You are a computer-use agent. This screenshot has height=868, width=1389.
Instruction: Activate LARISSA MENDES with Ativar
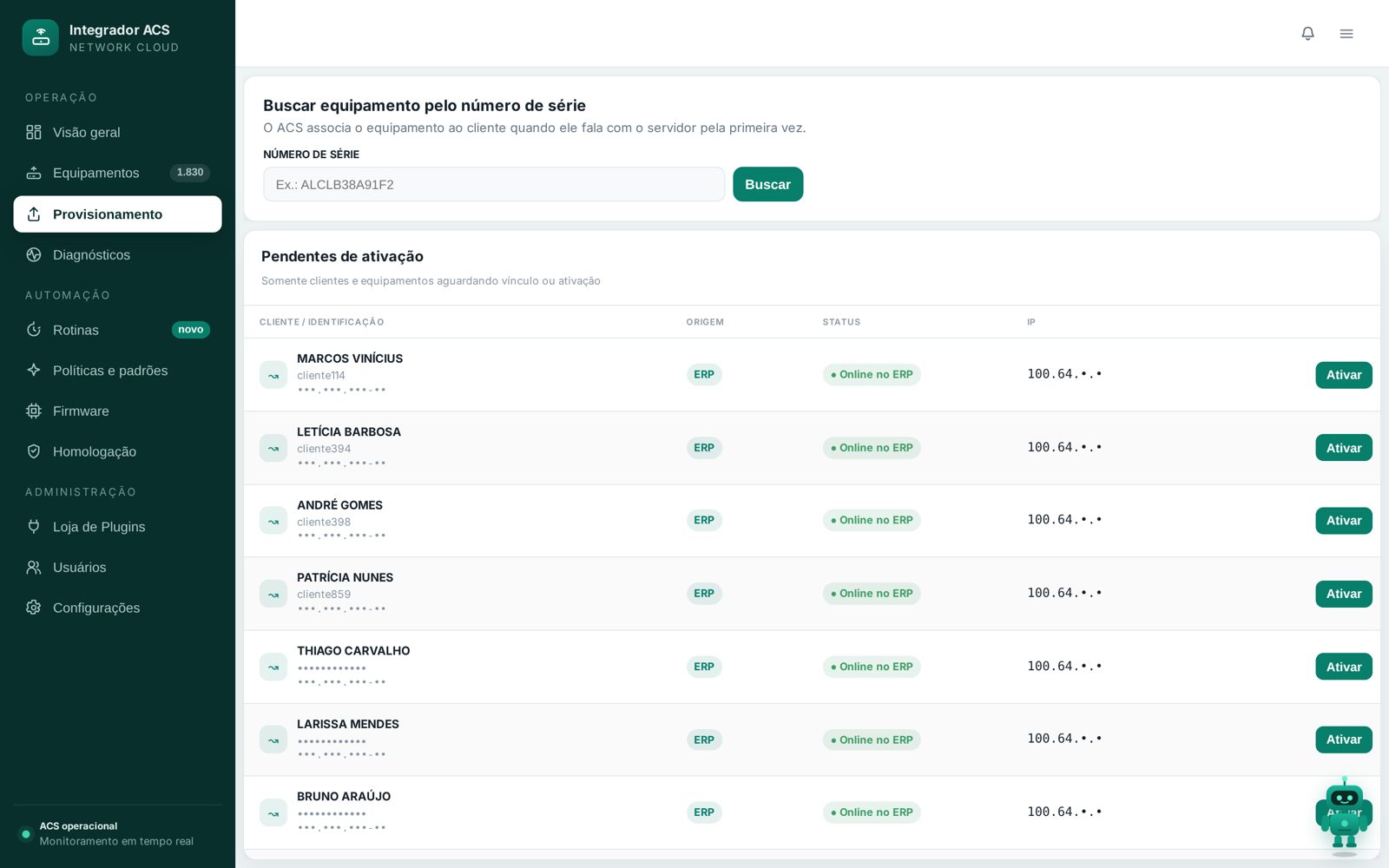coord(1343,740)
